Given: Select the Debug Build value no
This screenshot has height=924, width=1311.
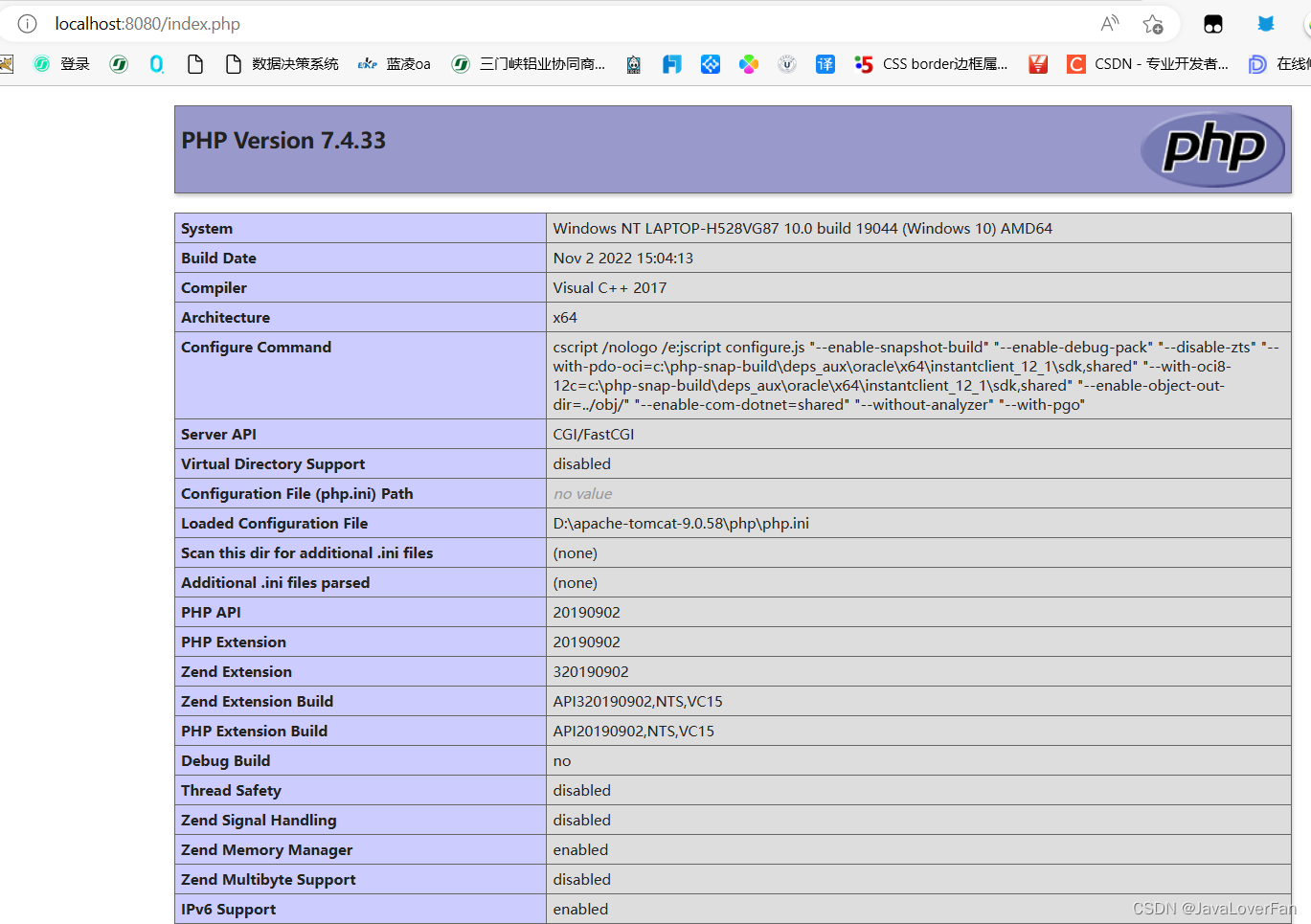Looking at the screenshot, I should coord(562,760).
